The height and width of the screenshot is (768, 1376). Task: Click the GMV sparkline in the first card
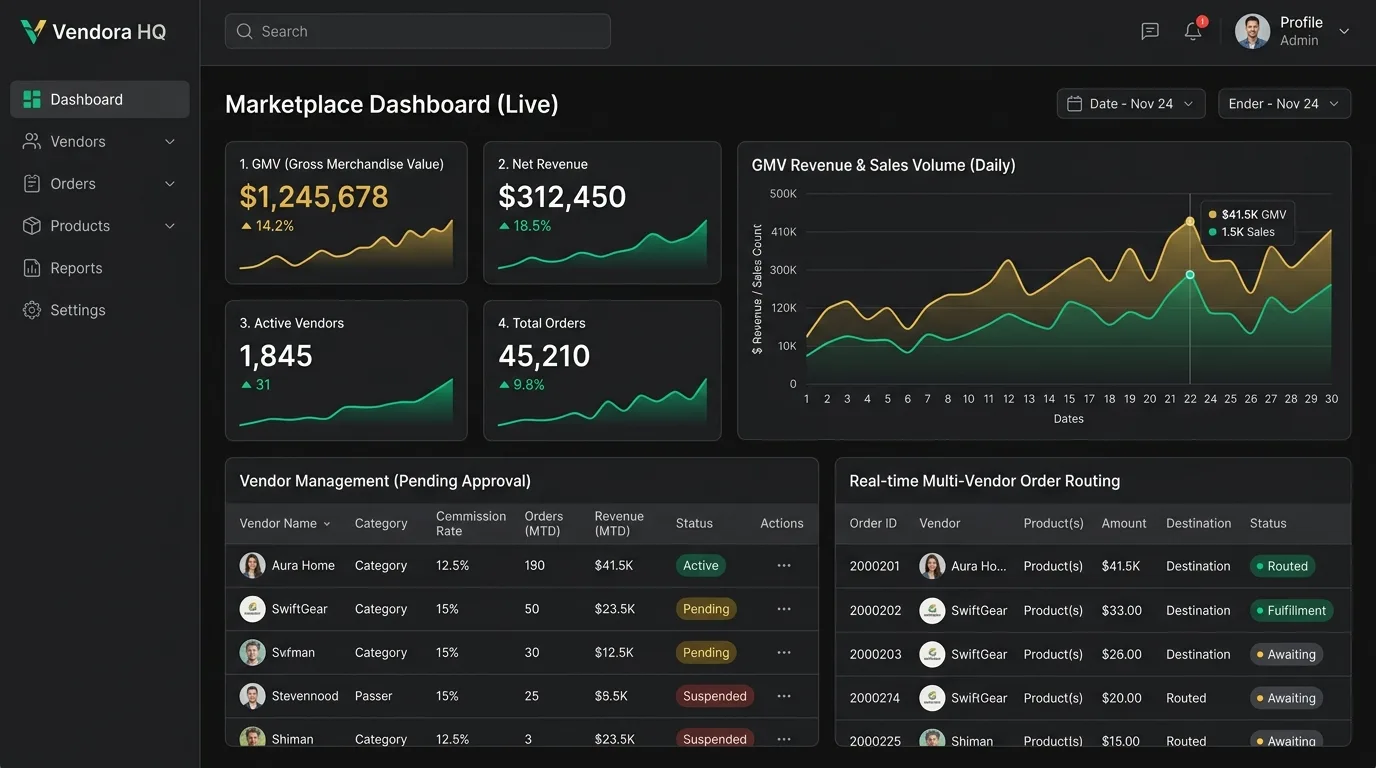(x=346, y=245)
